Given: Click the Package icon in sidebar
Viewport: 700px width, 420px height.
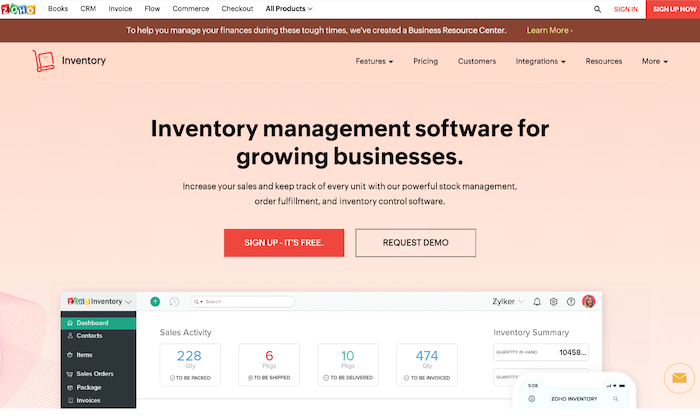Looking at the screenshot, I should [x=70, y=387].
